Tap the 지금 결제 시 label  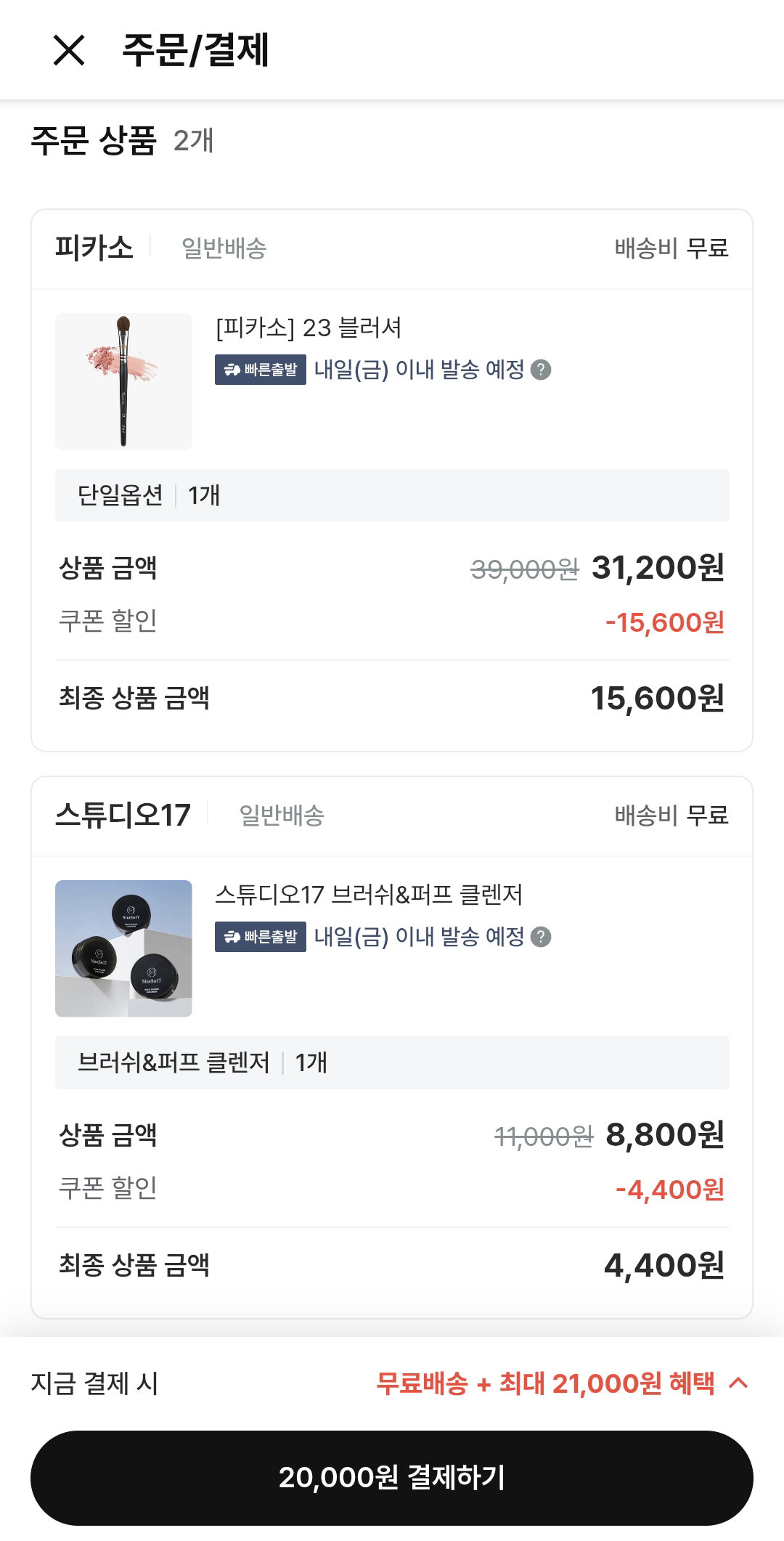tap(94, 1383)
